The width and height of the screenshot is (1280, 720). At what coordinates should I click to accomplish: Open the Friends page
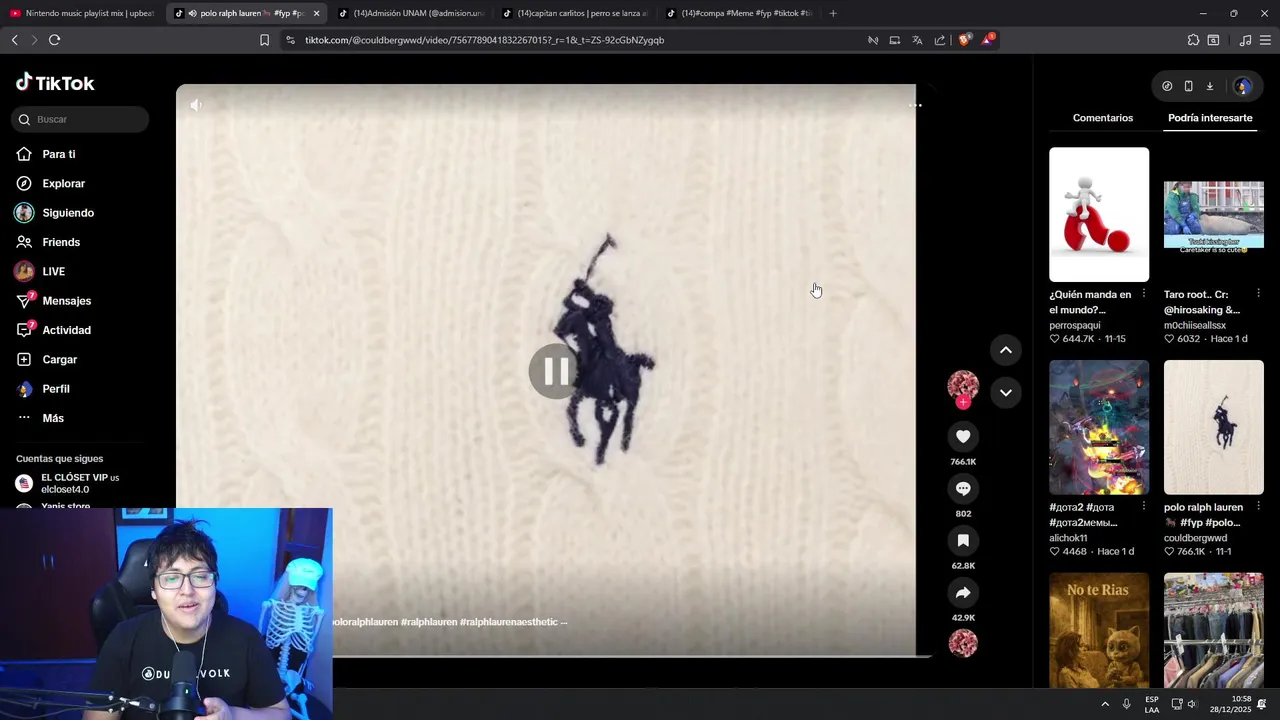tap(60, 242)
